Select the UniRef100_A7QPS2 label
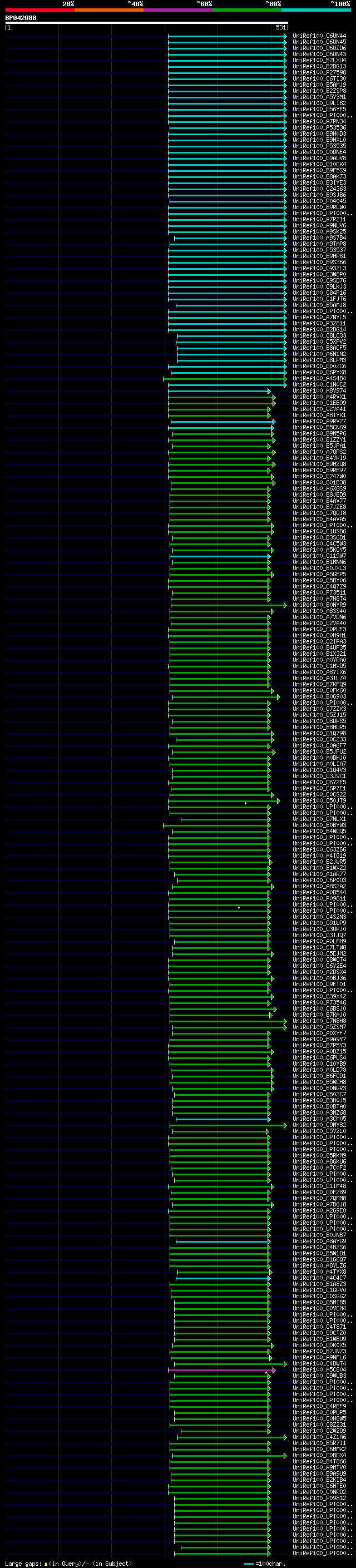 pos(319,452)
